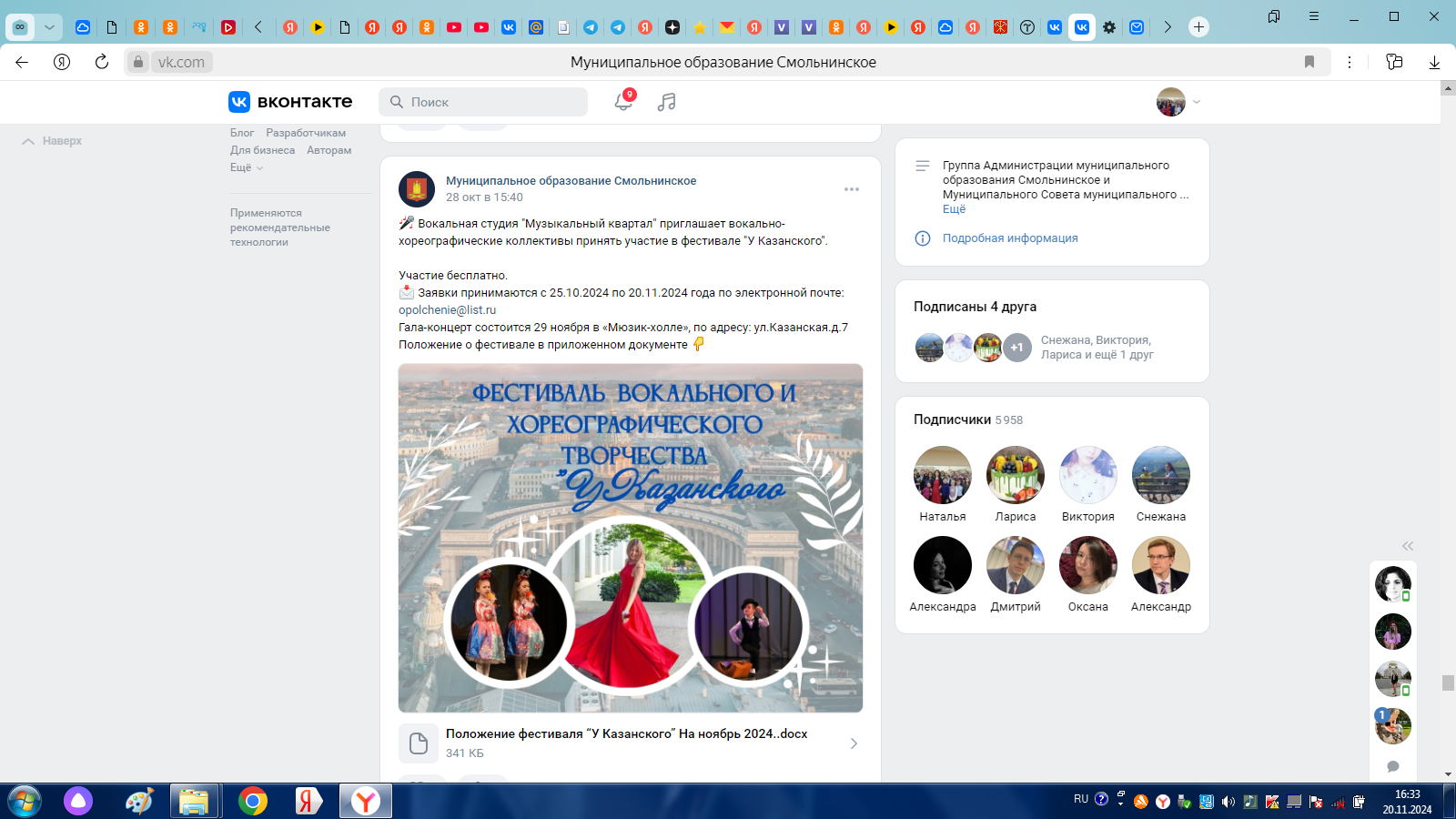Viewport: 1456px width, 819px height.
Task: Expand the 'Ещё' footer menu
Action: [246, 167]
